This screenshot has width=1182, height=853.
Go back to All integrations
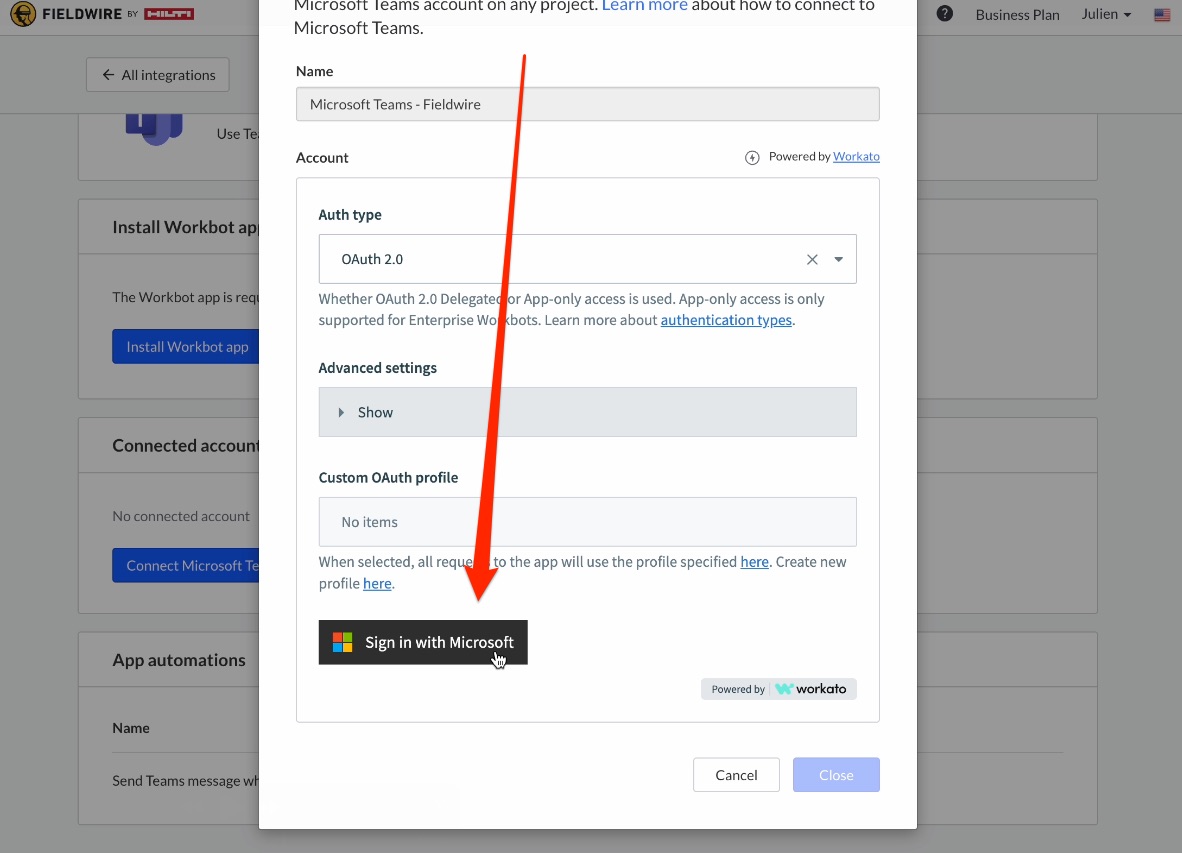tap(158, 75)
